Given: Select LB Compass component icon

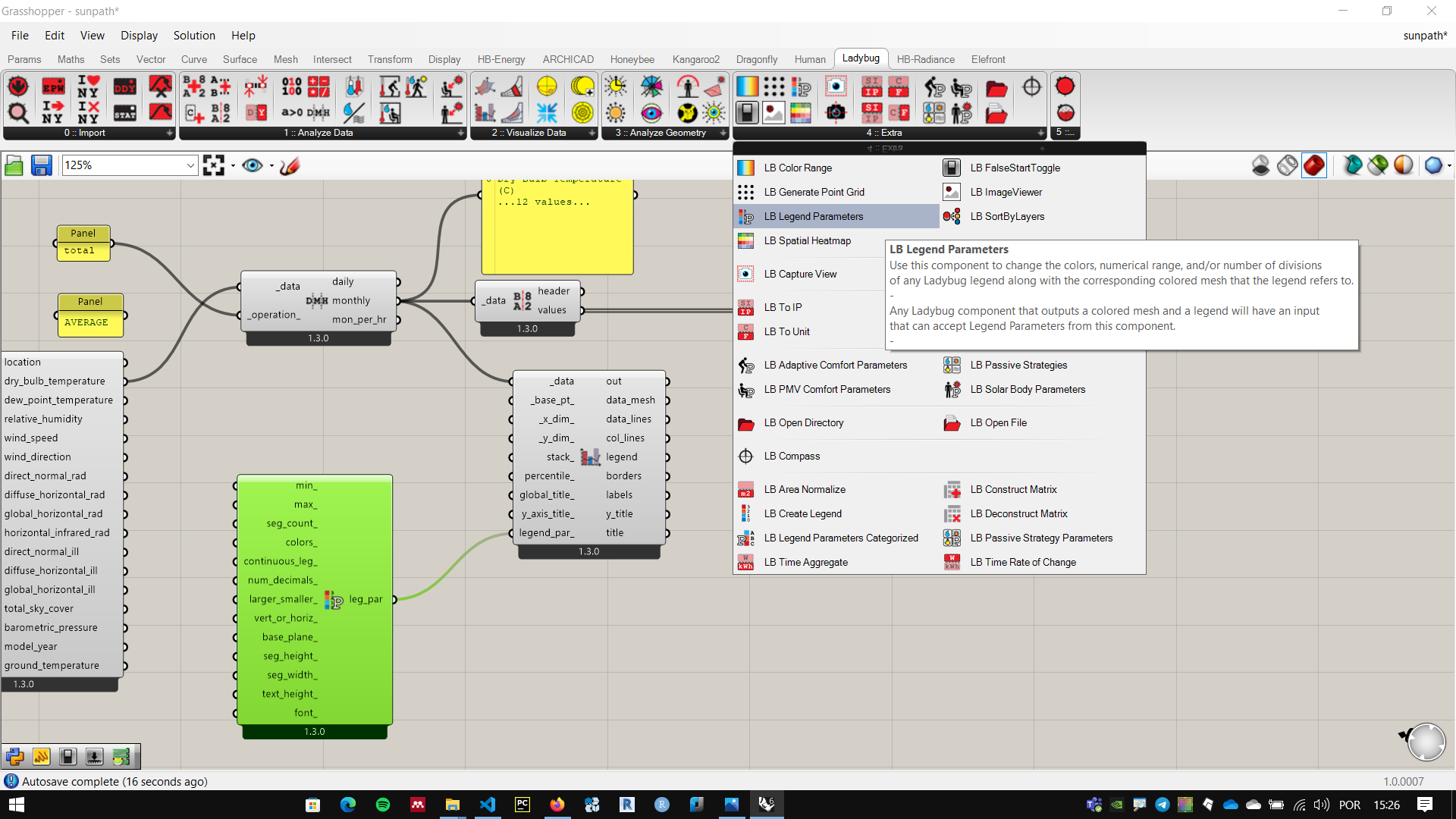Looking at the screenshot, I should 746,456.
